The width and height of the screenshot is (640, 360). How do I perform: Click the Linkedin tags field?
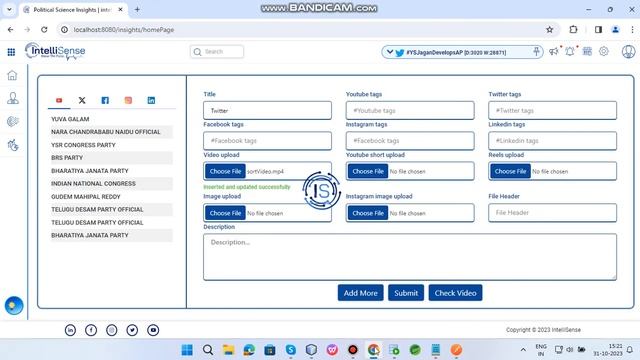(x=552, y=141)
